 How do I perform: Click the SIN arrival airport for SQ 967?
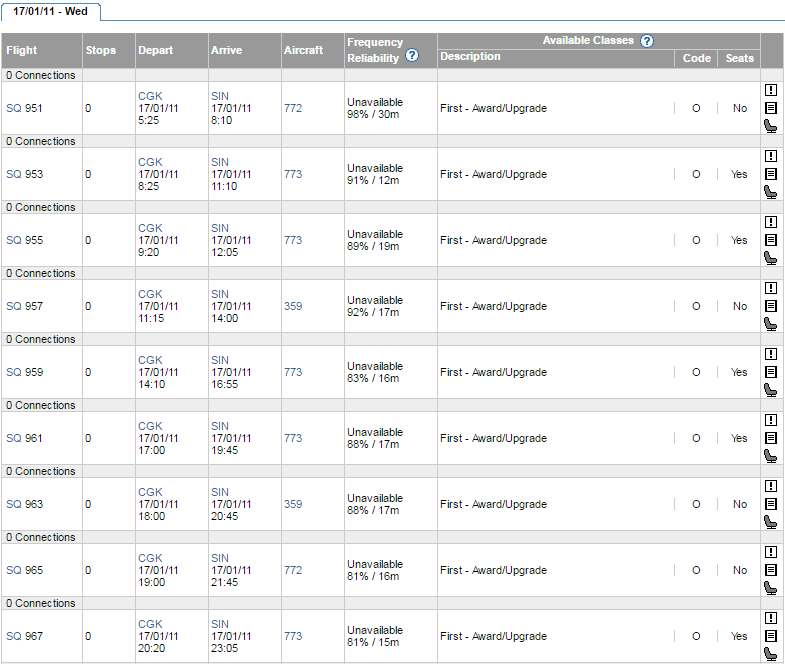(220, 624)
